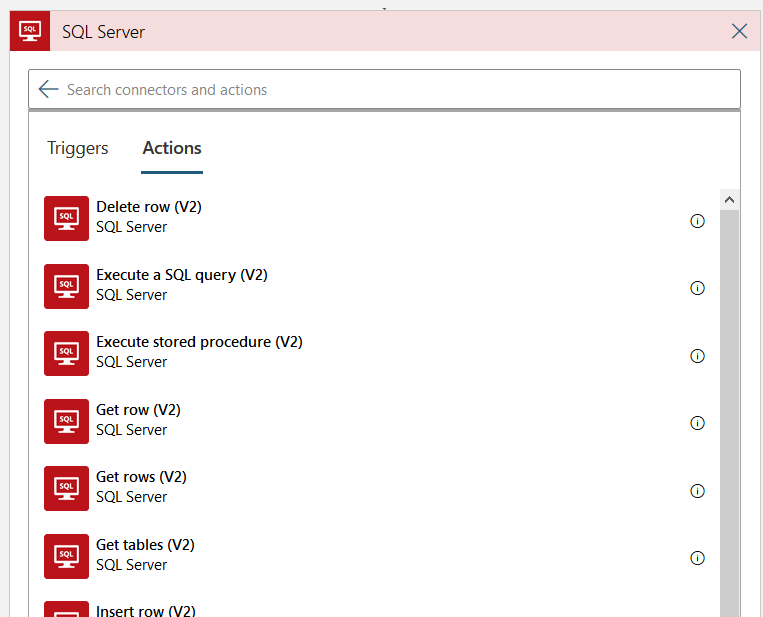Screen dimensions: 763x617
Task: Show info for Delete row (V2)
Action: click(697, 221)
